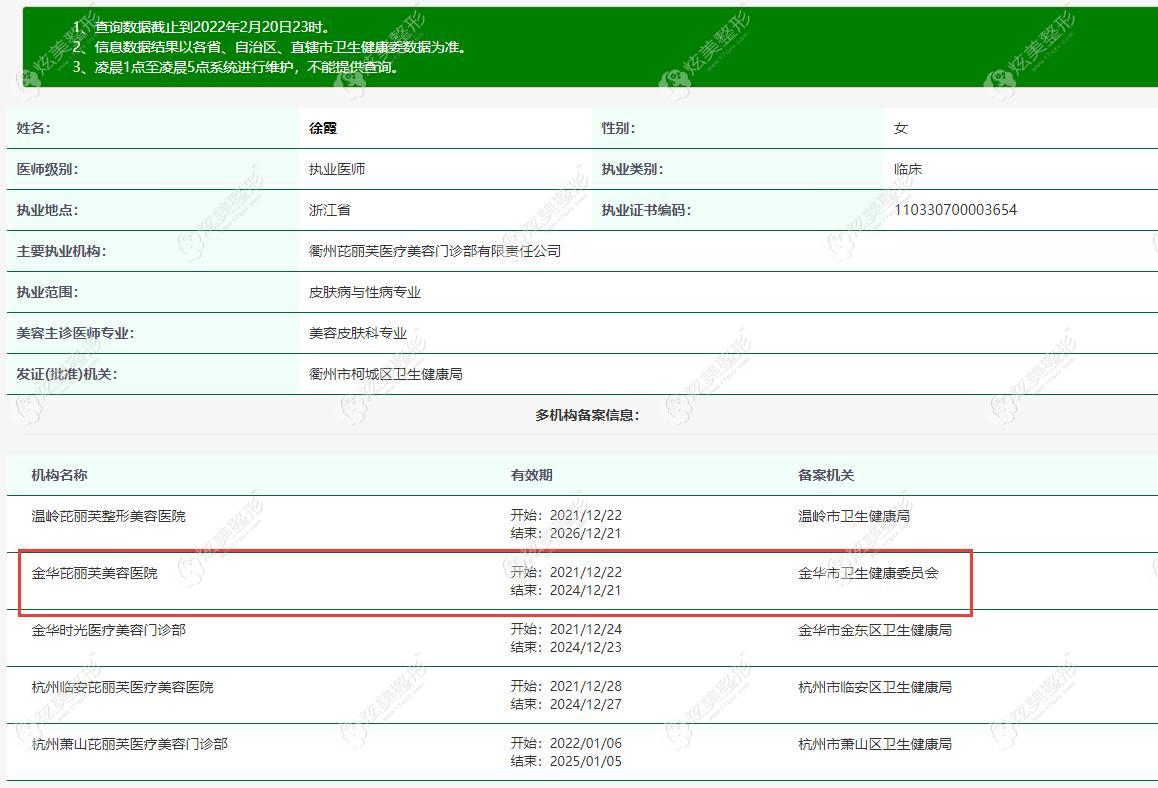This screenshot has height=788, width=1158.
Task: Select the 温岭芘丽芙整形美容医院 row name
Action: click(109, 516)
